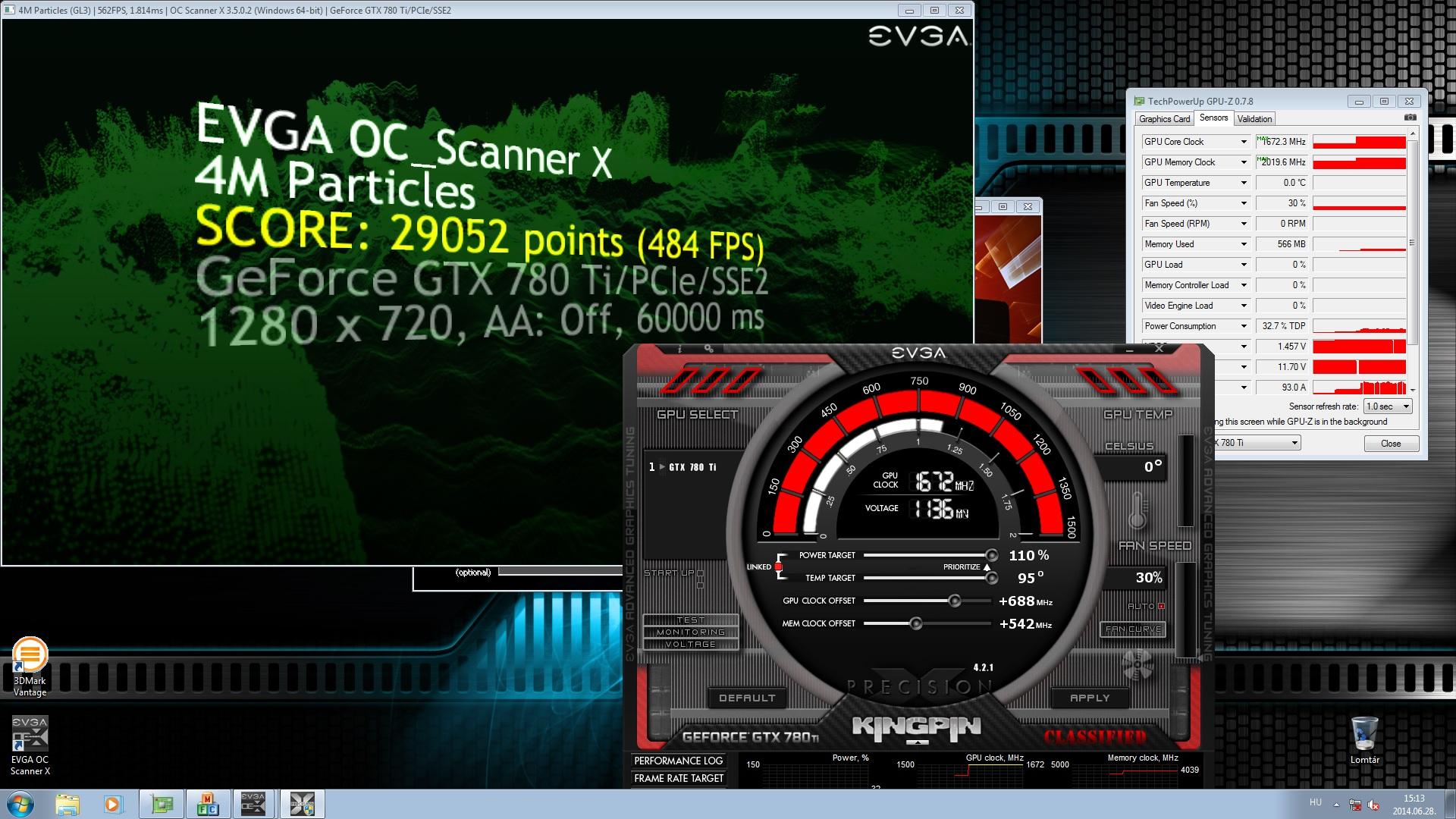Enable the START UP checkbox

click(700, 573)
